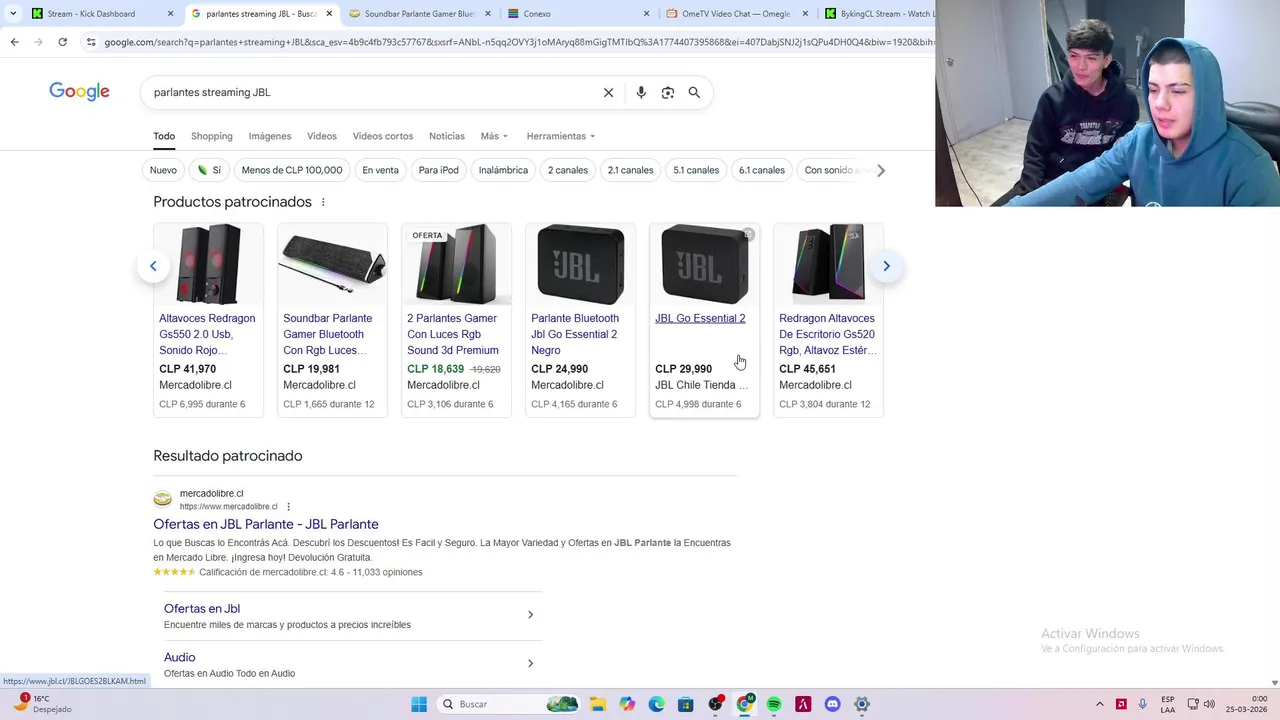The width and height of the screenshot is (1280, 720).
Task: Show hidden system tray icons chevron
Action: pyautogui.click(x=1099, y=704)
